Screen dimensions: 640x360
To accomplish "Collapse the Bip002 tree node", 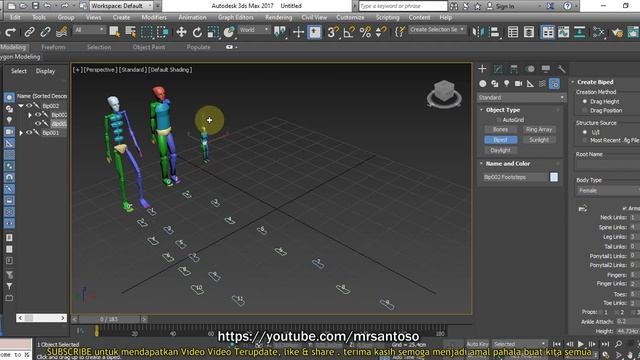I will [x=21, y=106].
